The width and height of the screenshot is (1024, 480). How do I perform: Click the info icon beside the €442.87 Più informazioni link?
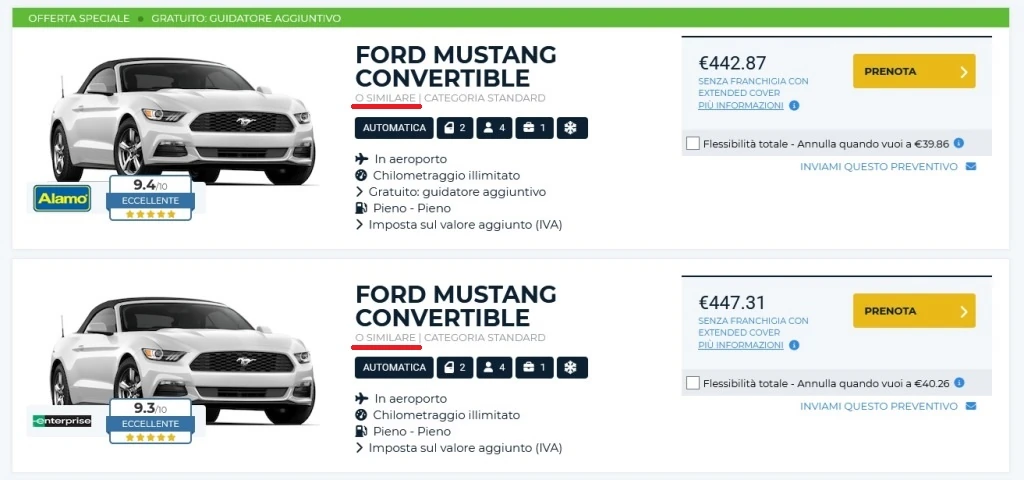[794, 105]
